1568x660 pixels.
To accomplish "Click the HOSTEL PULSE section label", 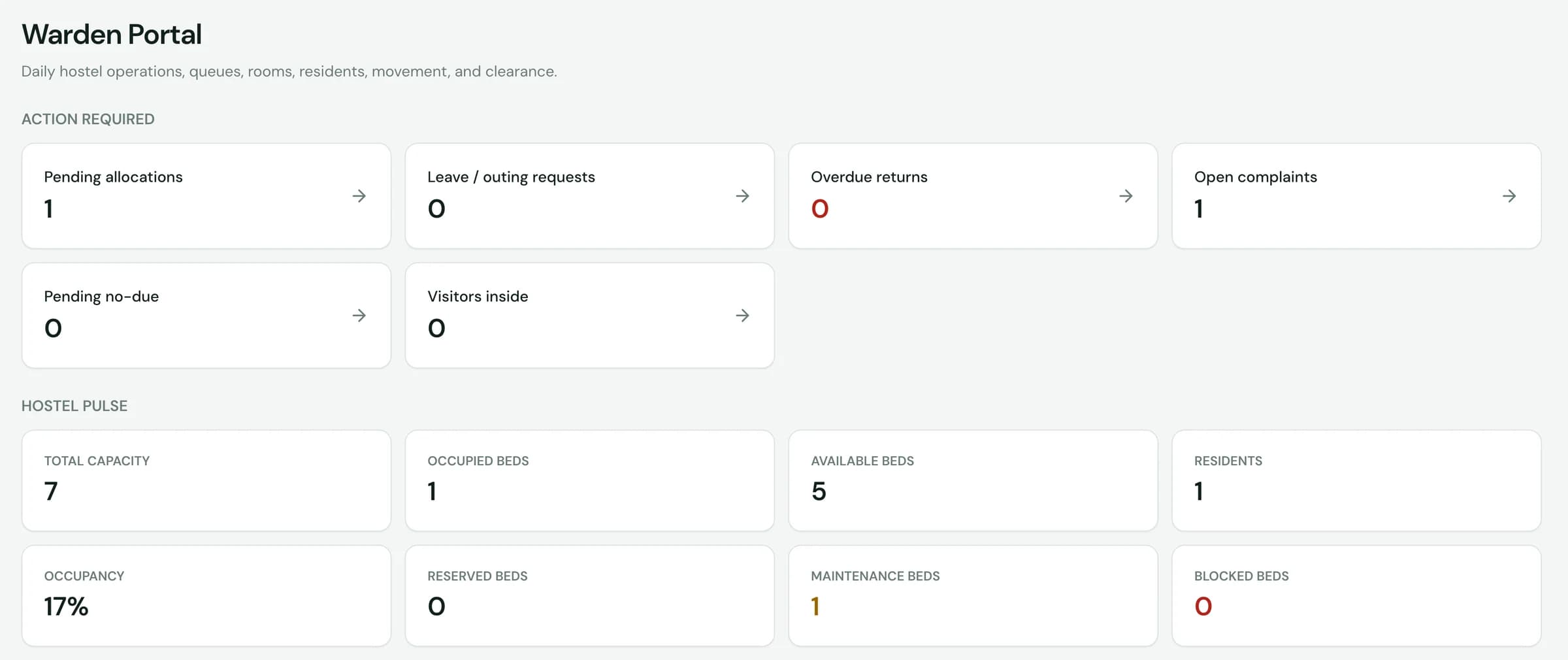I will [x=74, y=406].
